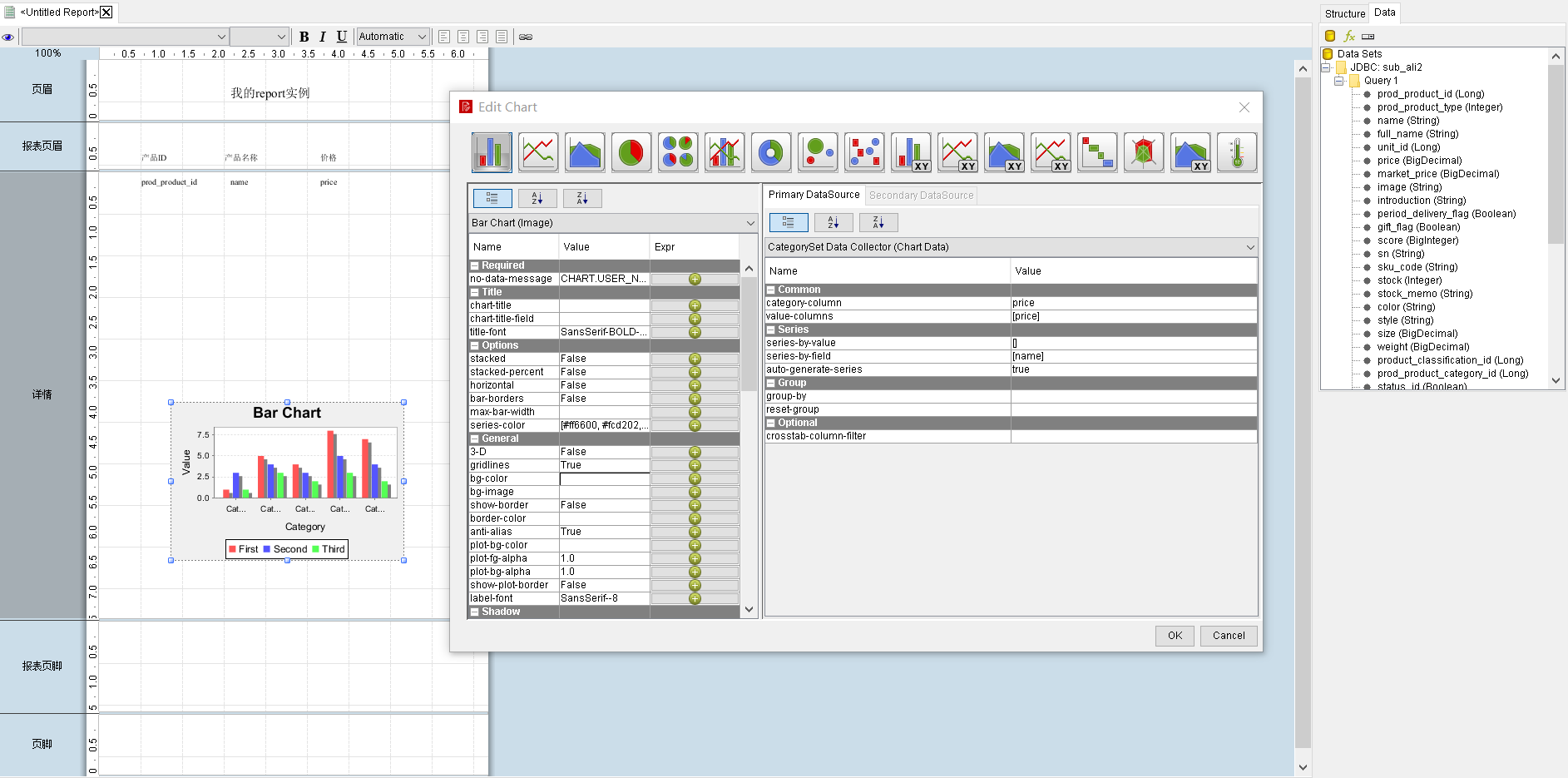
Task: Open the Automatic color dropdown
Action: pos(393,37)
